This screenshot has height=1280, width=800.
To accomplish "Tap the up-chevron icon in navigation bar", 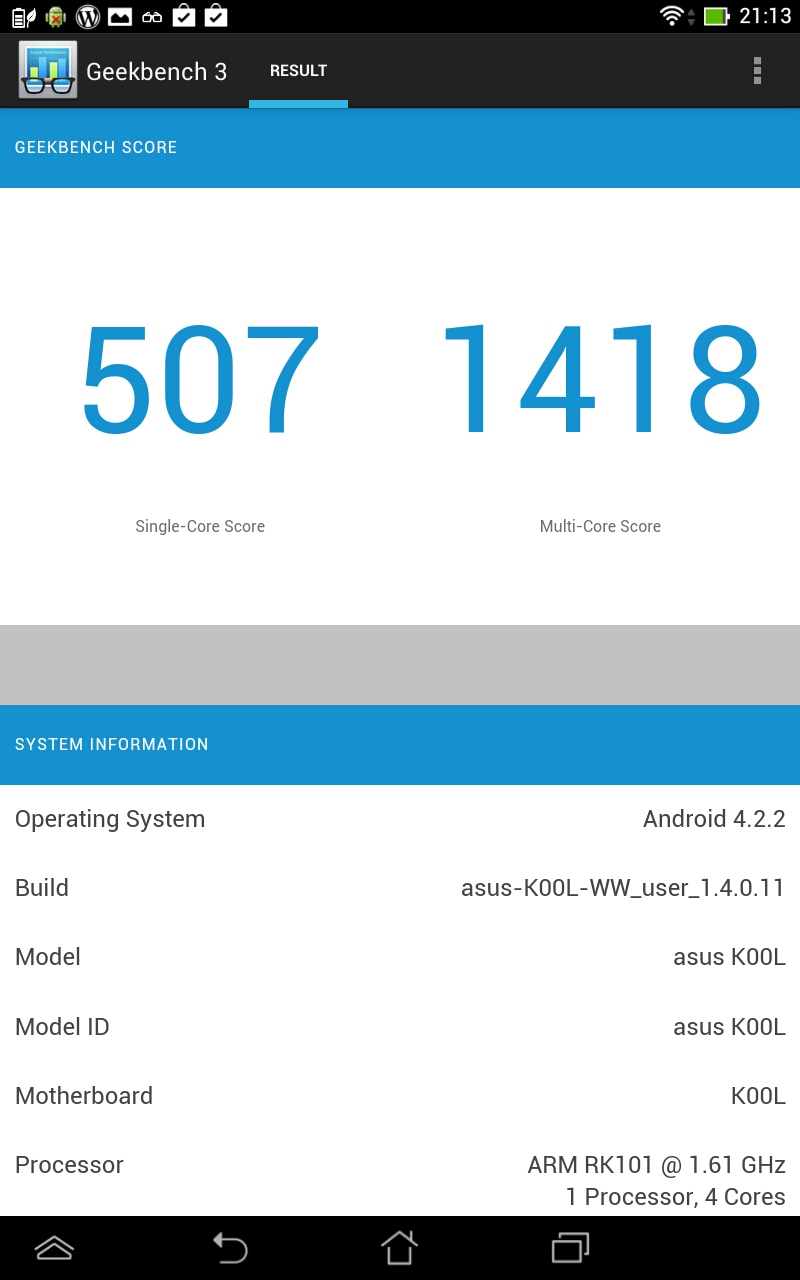I will point(54,1247).
